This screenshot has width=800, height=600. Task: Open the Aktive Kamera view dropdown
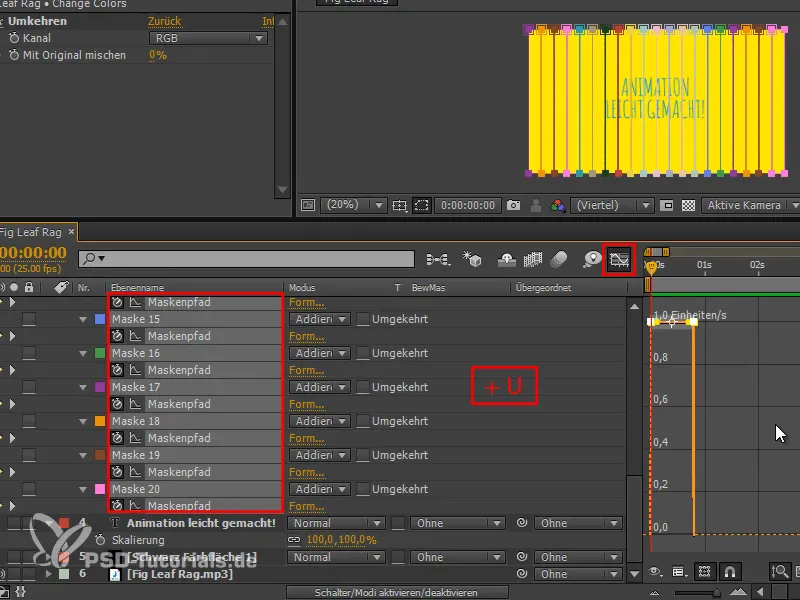(x=751, y=205)
